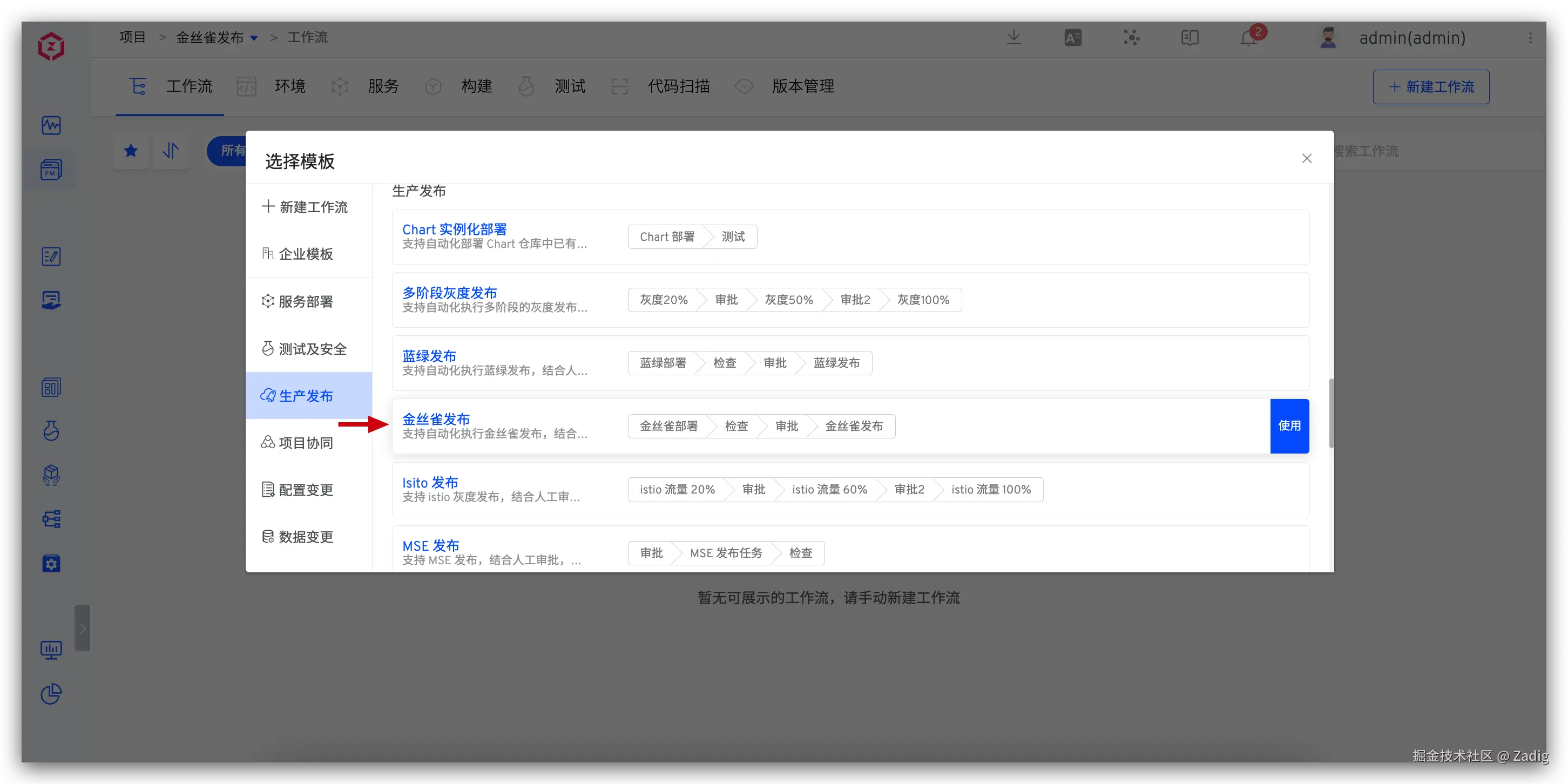1568x784 pixels.
Task: Select 生产发布 category
Action: (309, 396)
